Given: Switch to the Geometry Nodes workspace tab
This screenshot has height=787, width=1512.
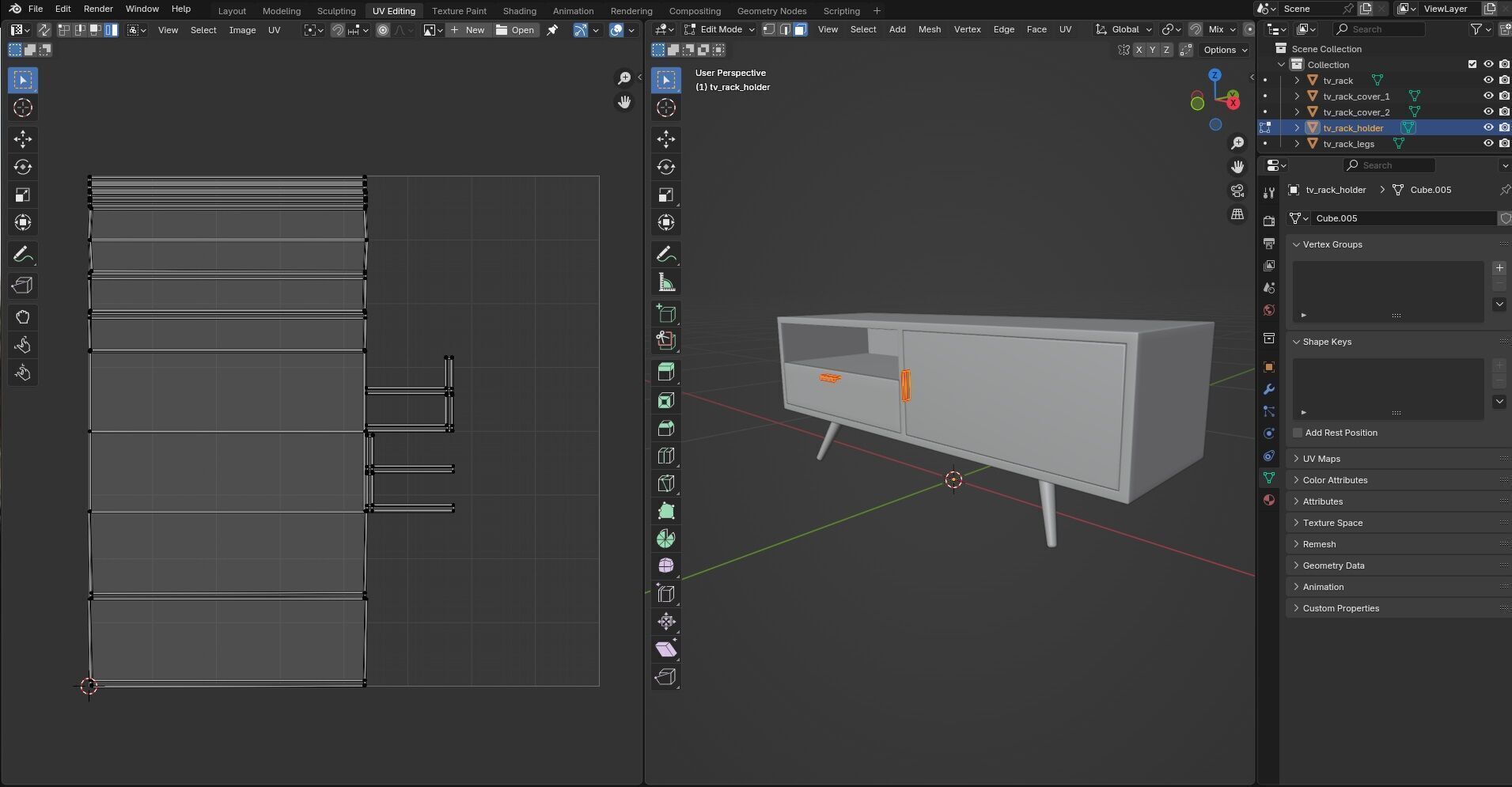Looking at the screenshot, I should coord(771,11).
